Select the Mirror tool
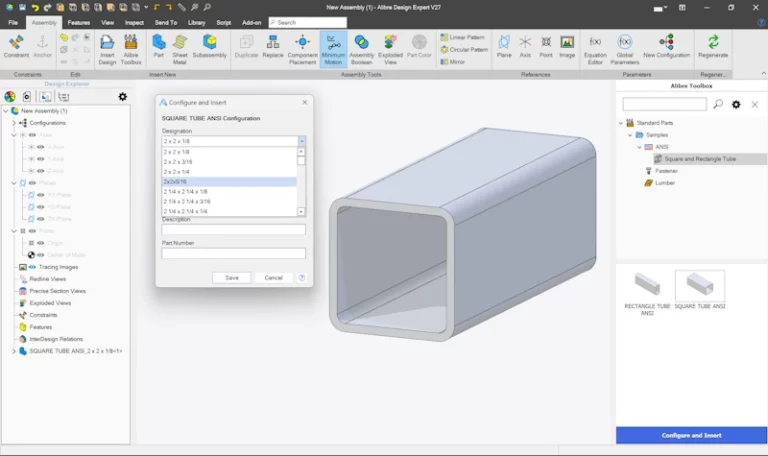 453,62
